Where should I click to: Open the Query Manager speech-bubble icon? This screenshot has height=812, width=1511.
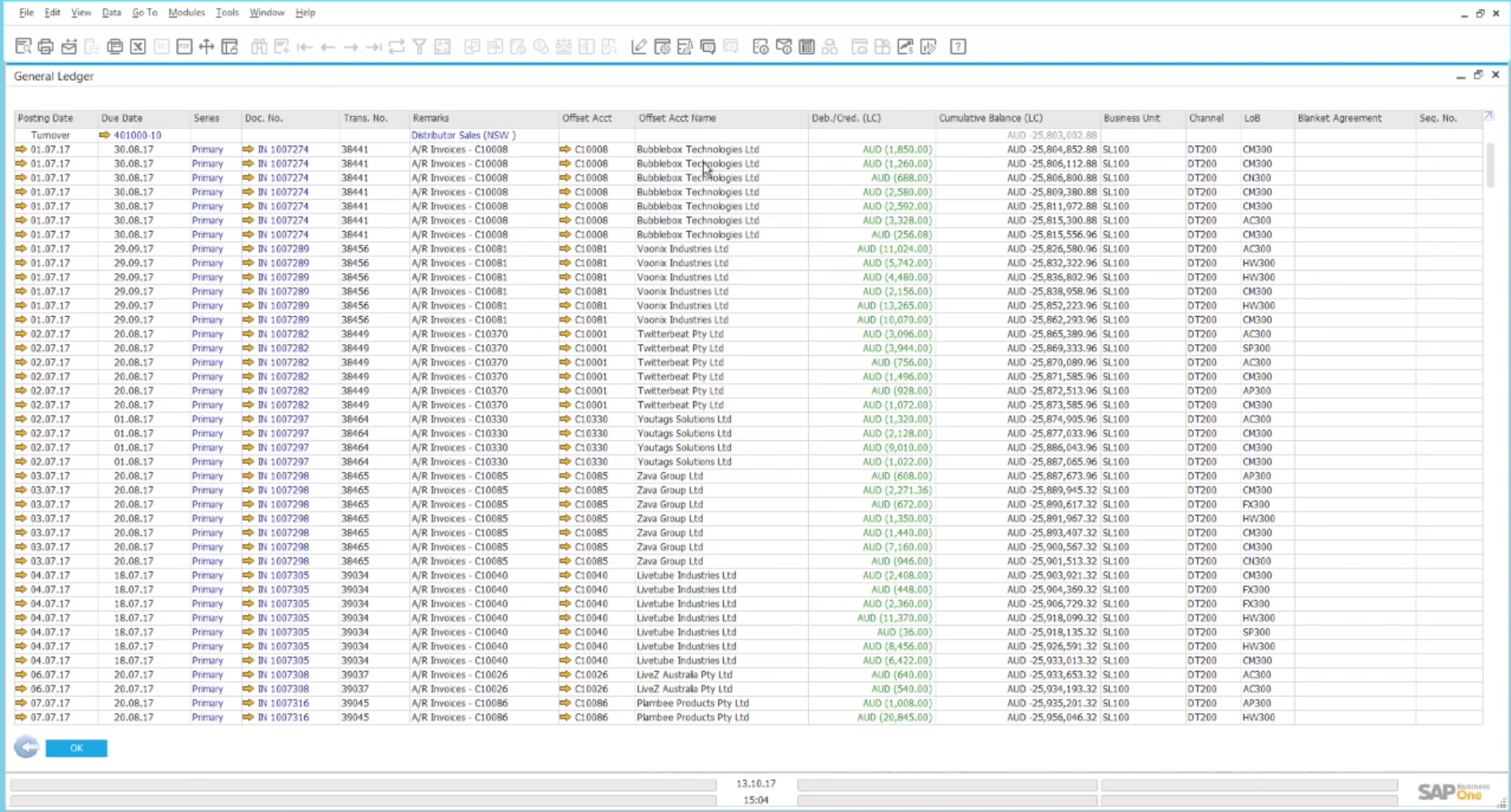(708, 47)
